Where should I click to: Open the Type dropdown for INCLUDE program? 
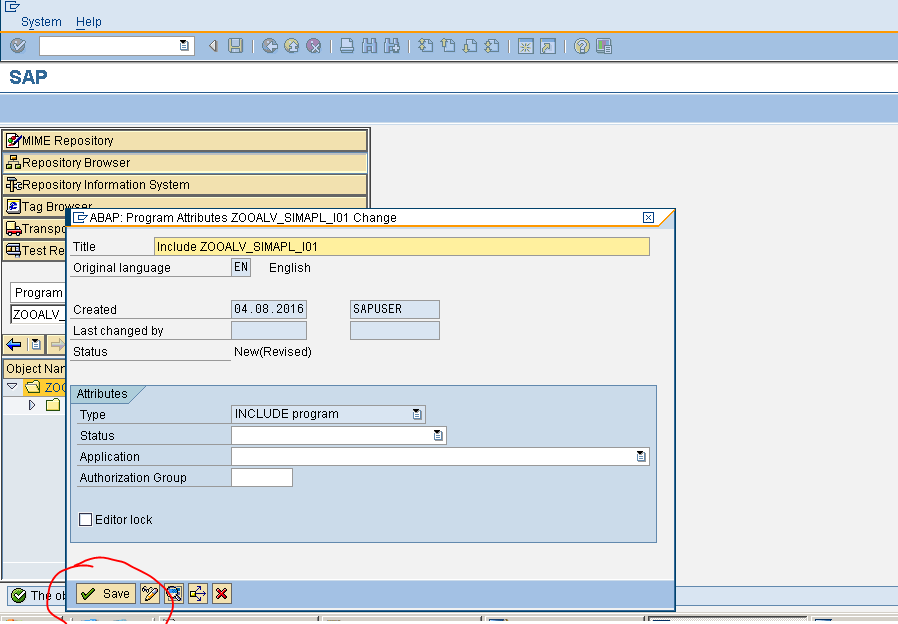(418, 414)
